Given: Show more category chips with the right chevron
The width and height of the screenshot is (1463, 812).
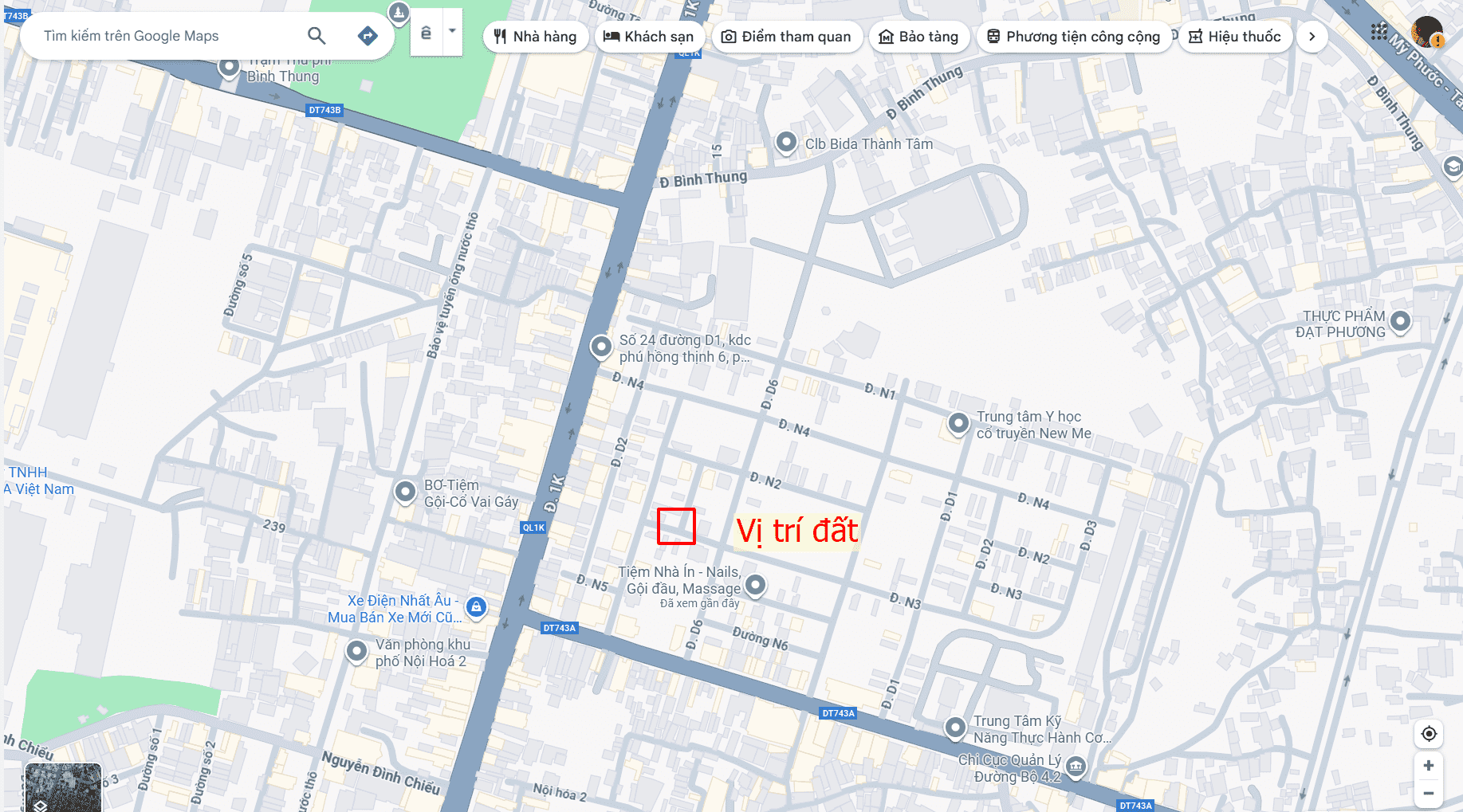Looking at the screenshot, I should [x=1312, y=37].
